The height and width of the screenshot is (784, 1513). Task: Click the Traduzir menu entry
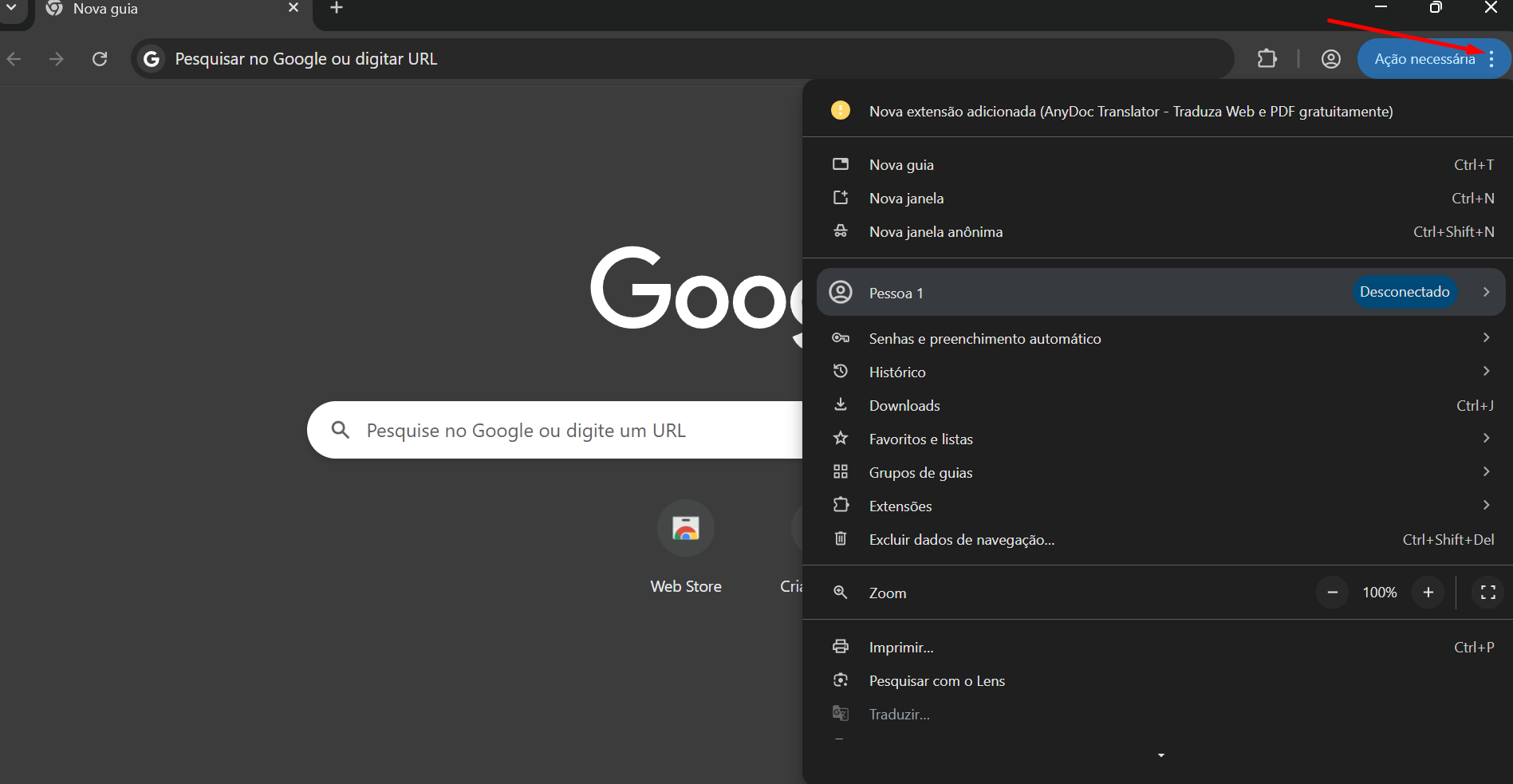click(1157, 714)
